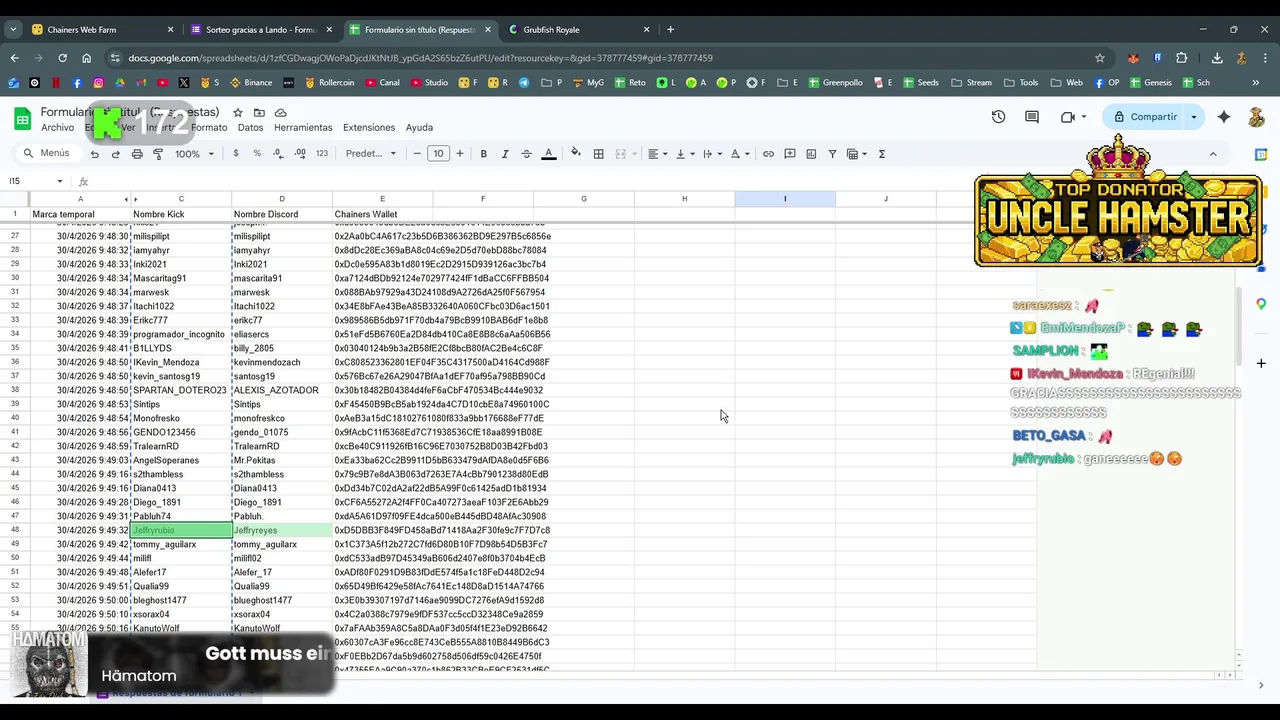
Task: Open the functions sigma menu
Action: (881, 154)
